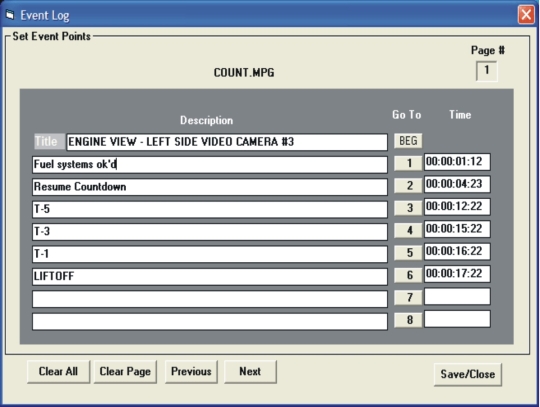This screenshot has height=407, width=540.
Task: Click the time field 00:00:01:12
Action: pos(457,162)
